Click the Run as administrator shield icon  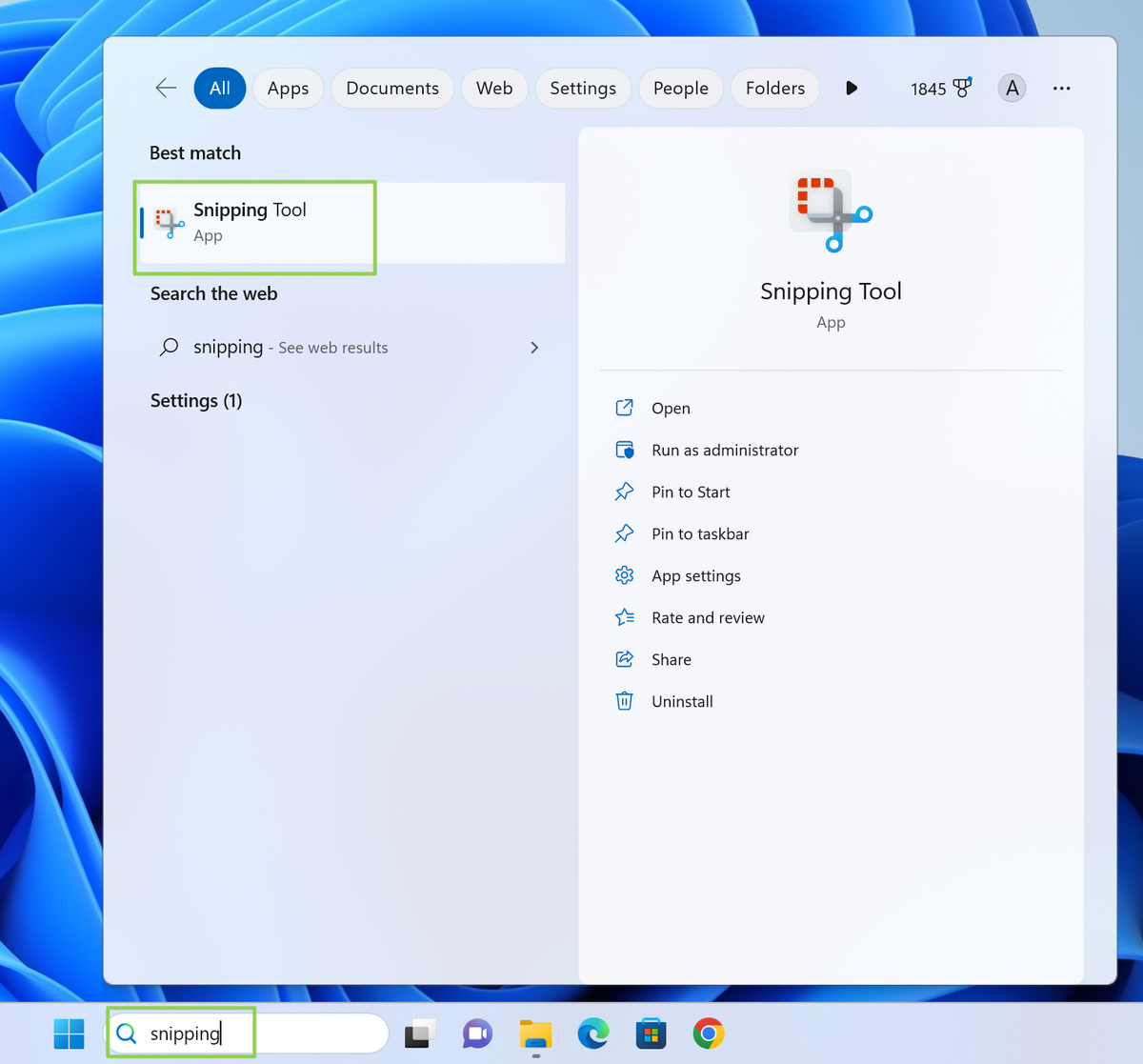624,450
